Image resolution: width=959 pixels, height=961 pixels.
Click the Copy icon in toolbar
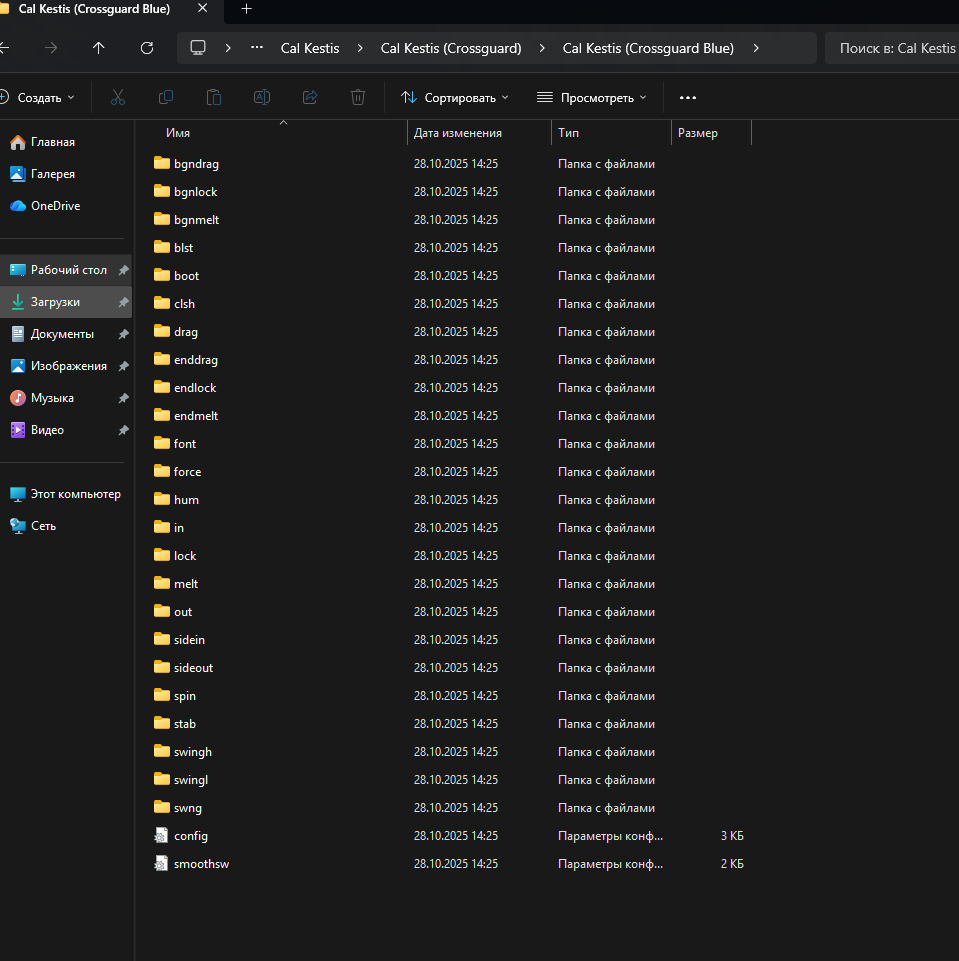(x=166, y=97)
